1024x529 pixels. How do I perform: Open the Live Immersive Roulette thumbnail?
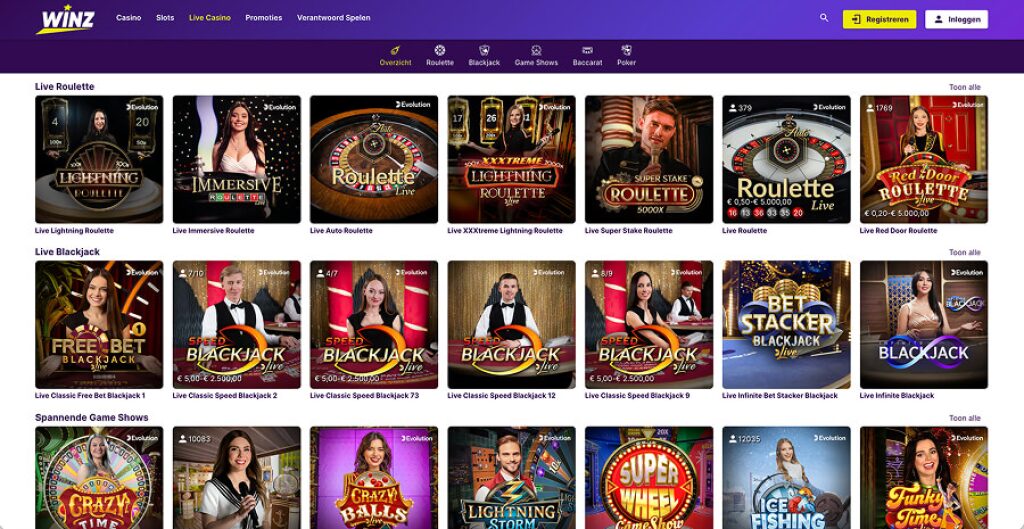(236, 159)
